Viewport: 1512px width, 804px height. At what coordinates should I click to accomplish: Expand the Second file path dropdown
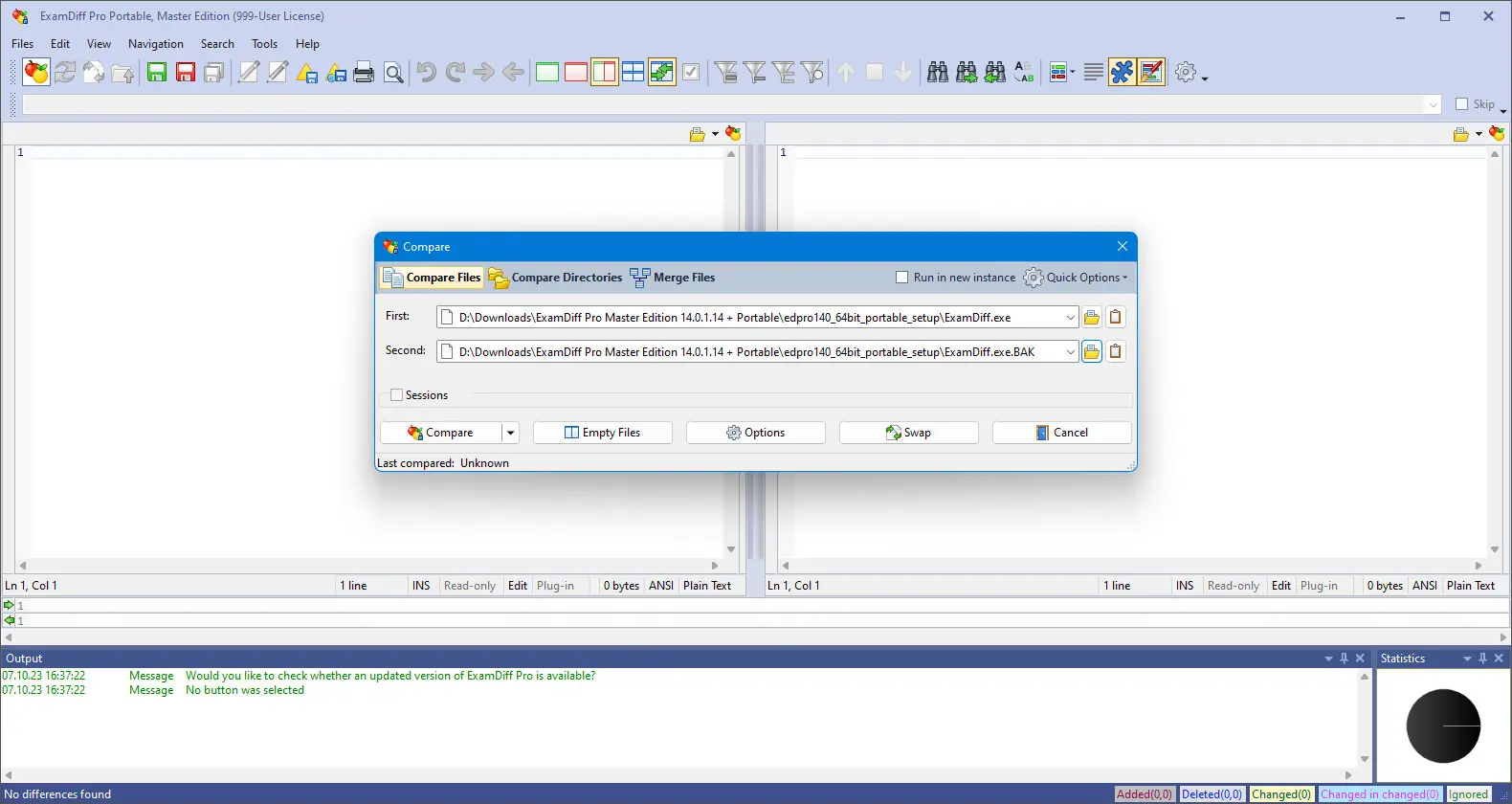pyautogui.click(x=1070, y=352)
